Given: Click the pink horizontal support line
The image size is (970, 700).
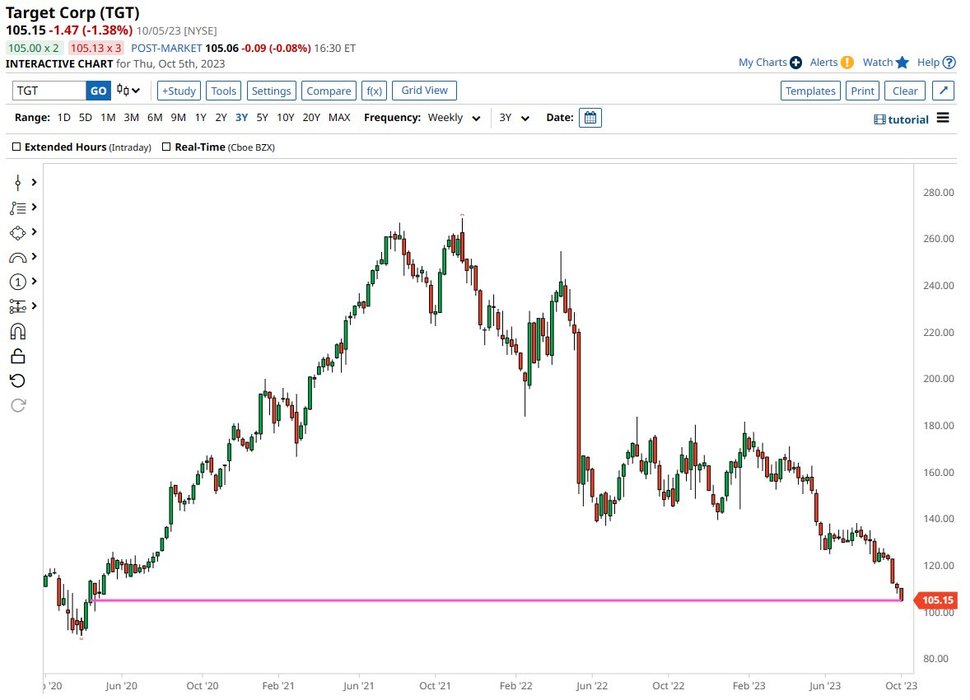Looking at the screenshot, I should click(x=500, y=601).
